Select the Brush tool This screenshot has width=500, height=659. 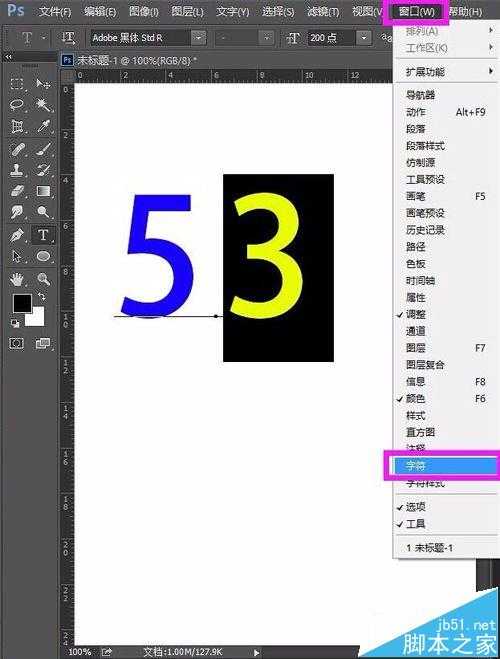pyautogui.click(x=43, y=149)
